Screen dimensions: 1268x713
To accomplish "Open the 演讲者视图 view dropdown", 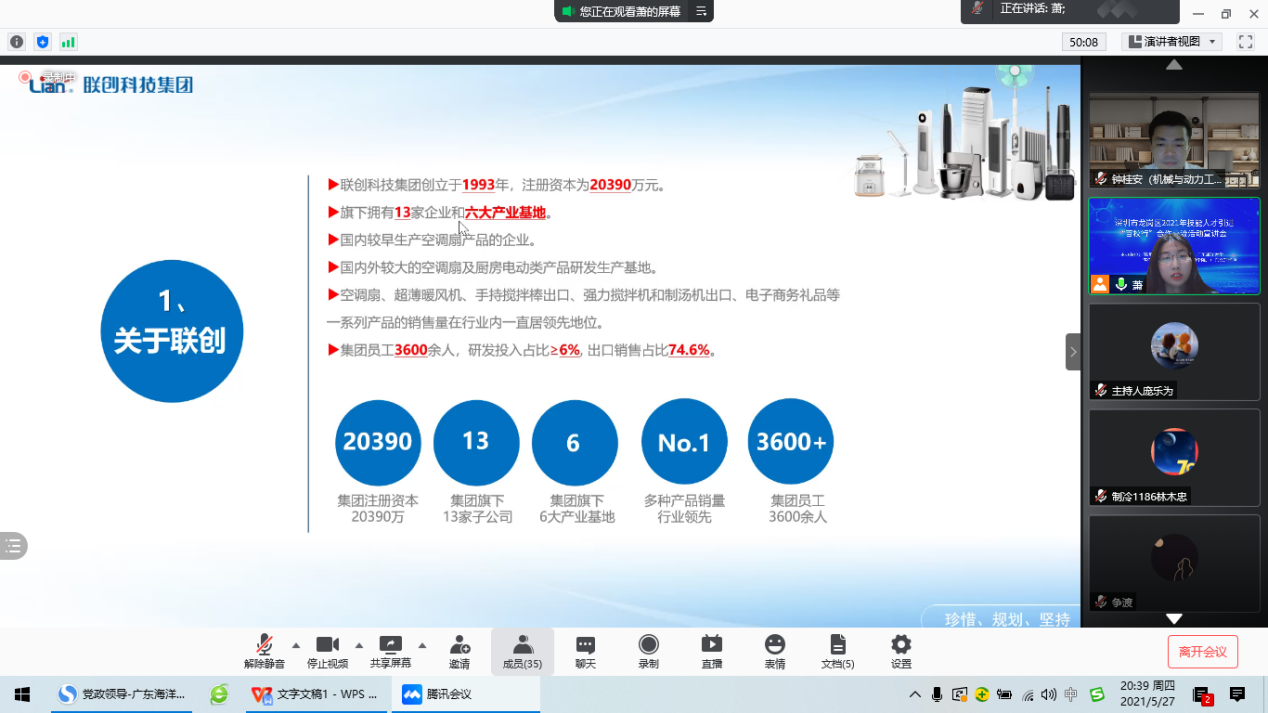I will tap(1172, 42).
